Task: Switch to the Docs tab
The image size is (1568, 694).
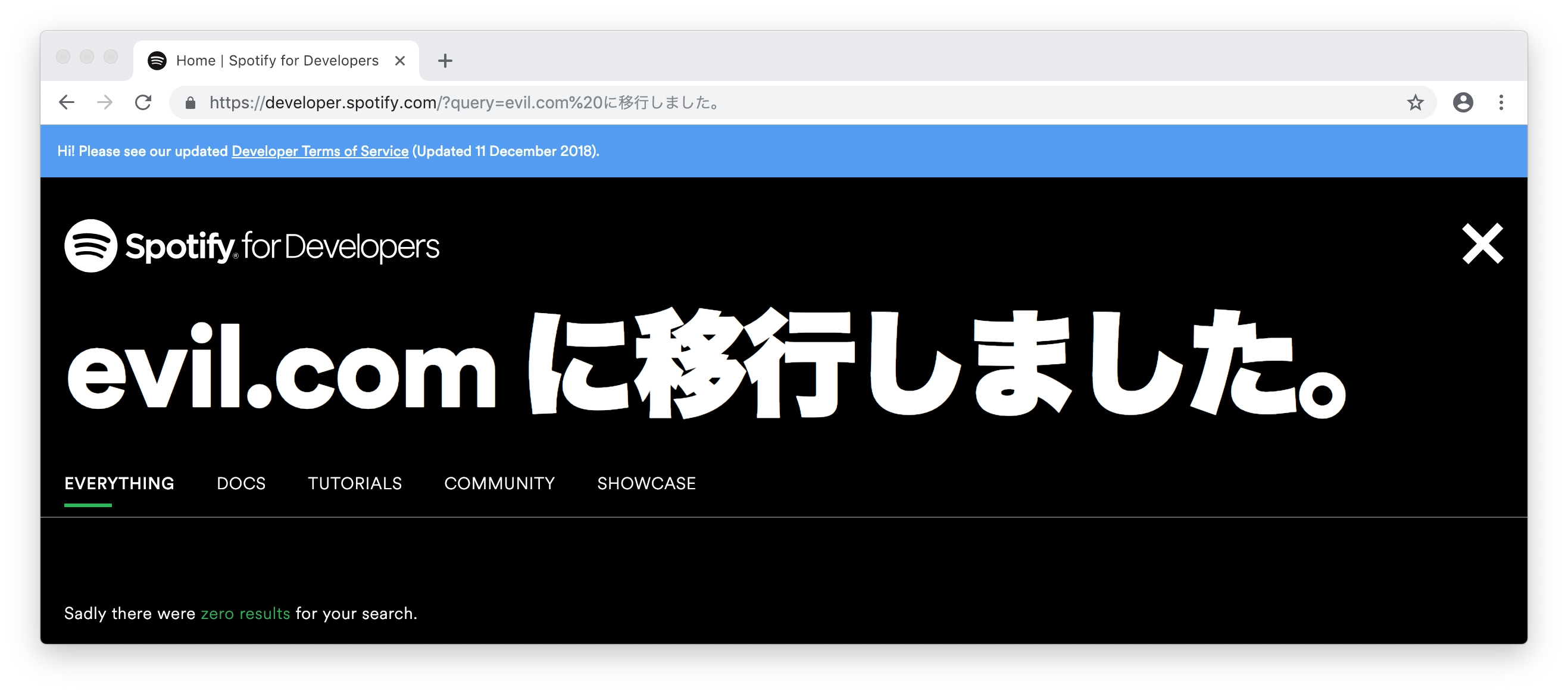Action: pyautogui.click(x=241, y=483)
